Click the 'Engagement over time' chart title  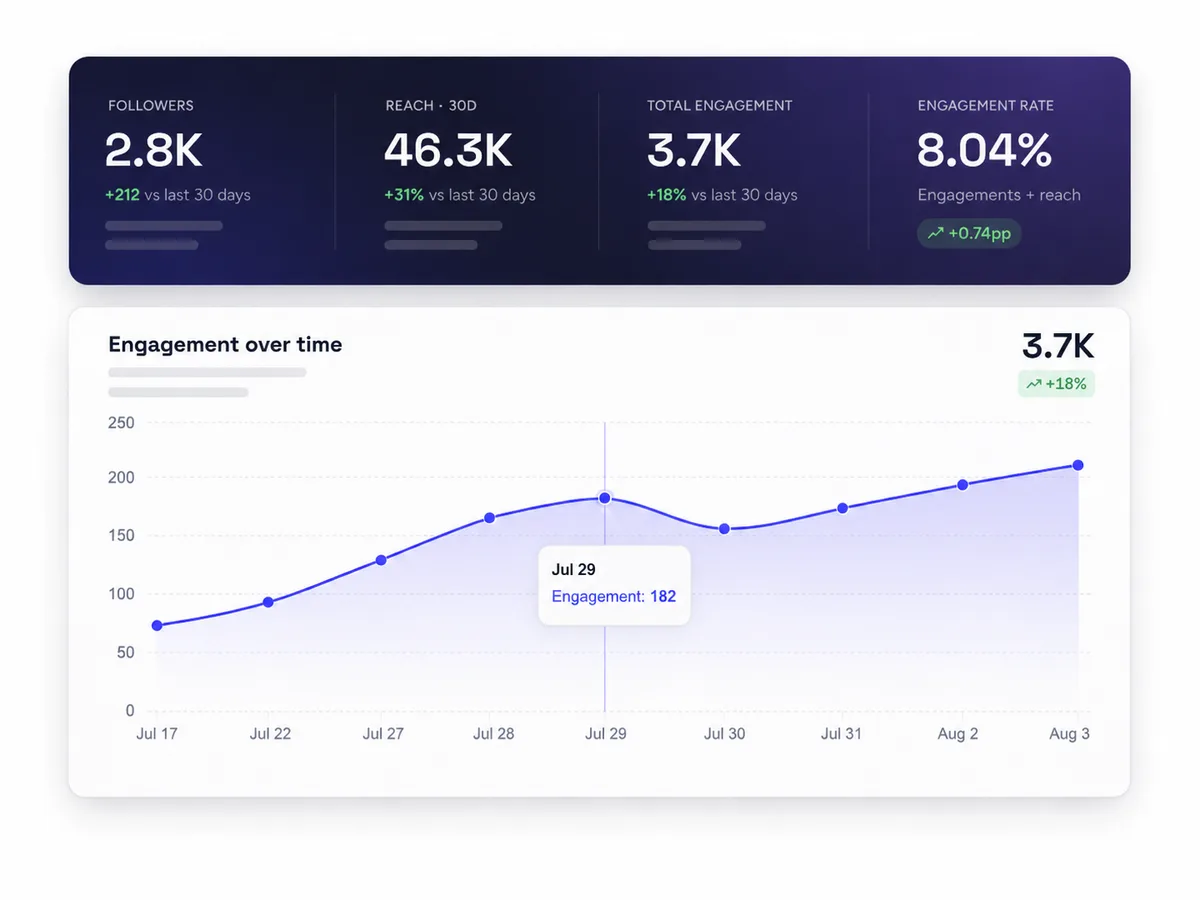pos(225,345)
